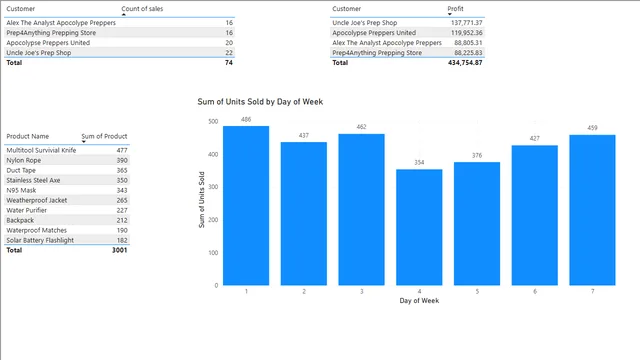Click profit value 88,805.31
The width and height of the screenshot is (640, 360).
click(x=468, y=43)
